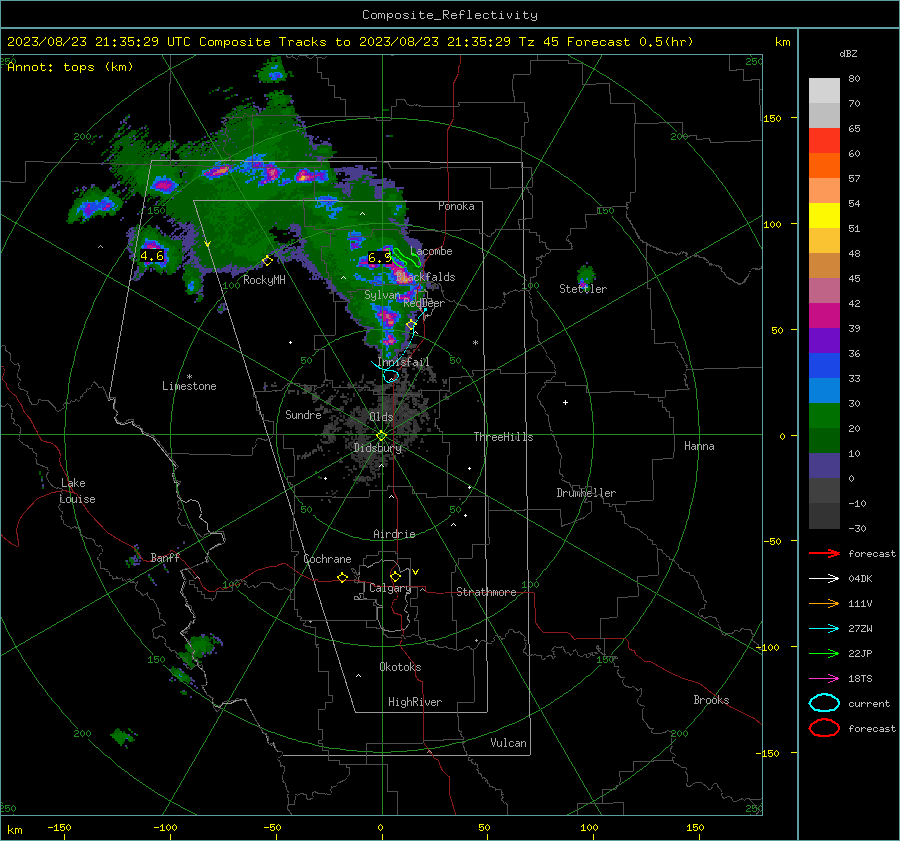Click the dBZ legend heading

(848, 53)
